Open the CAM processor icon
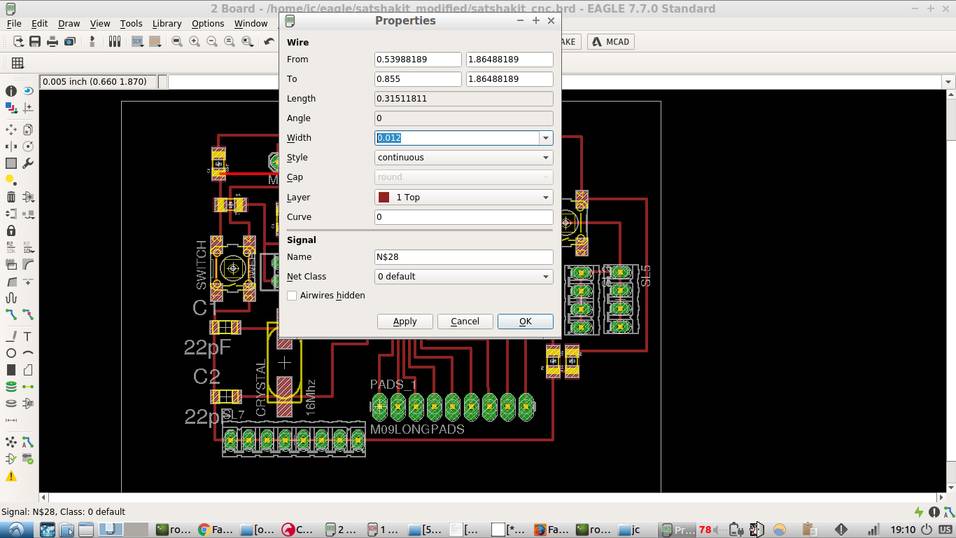This screenshot has height=538, width=956. (x=70, y=41)
